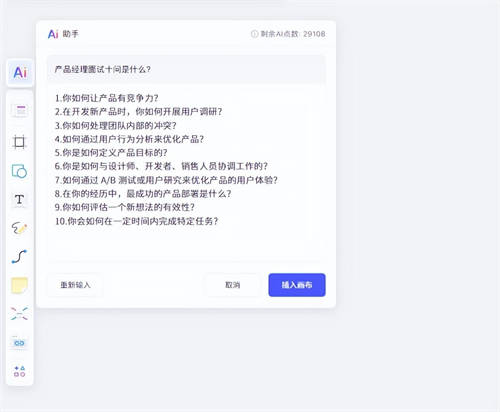Image resolution: width=500 pixels, height=412 pixels.
Task: Select the mind map tool icon
Action: [19, 314]
